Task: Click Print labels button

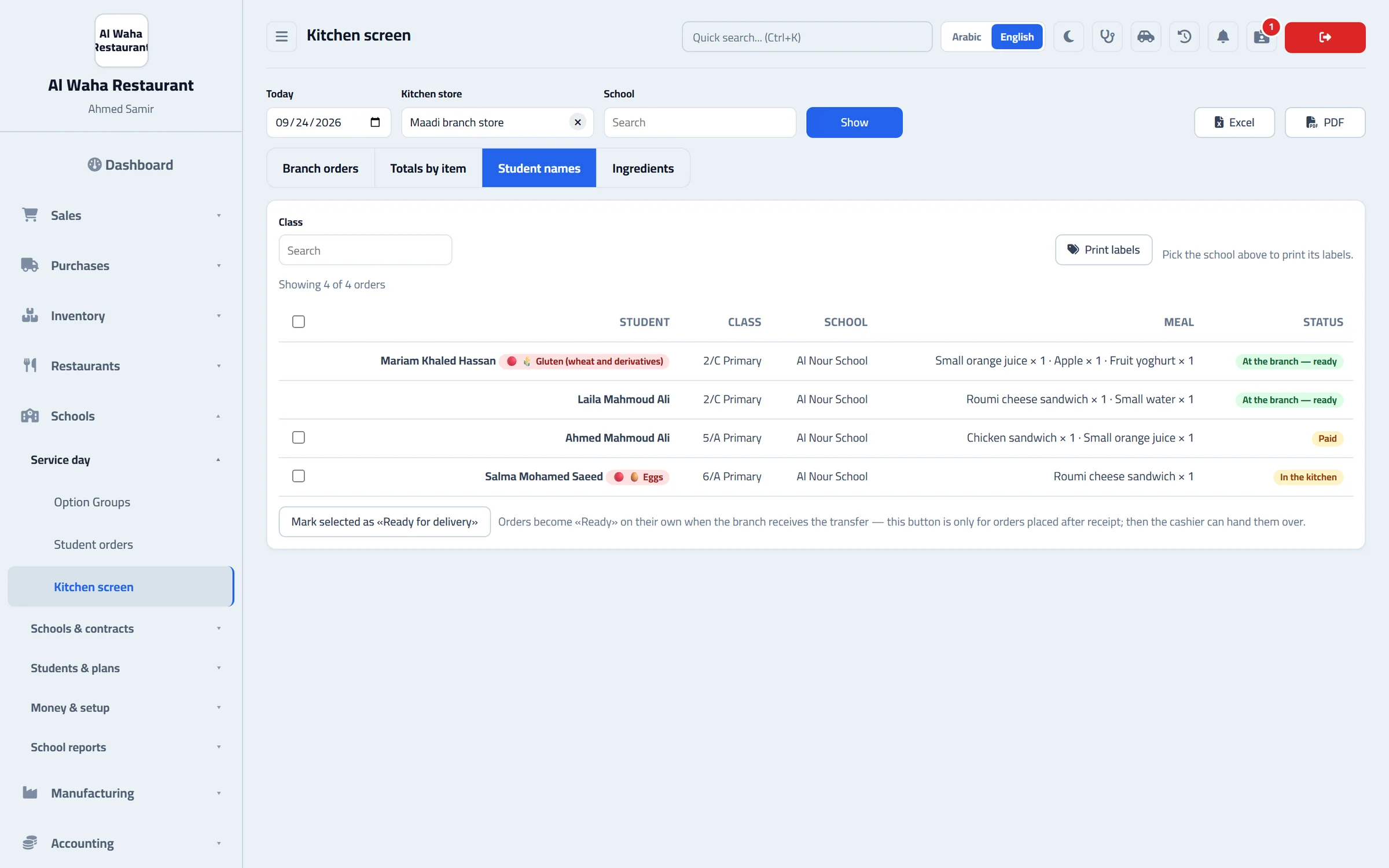Action: (x=1103, y=250)
